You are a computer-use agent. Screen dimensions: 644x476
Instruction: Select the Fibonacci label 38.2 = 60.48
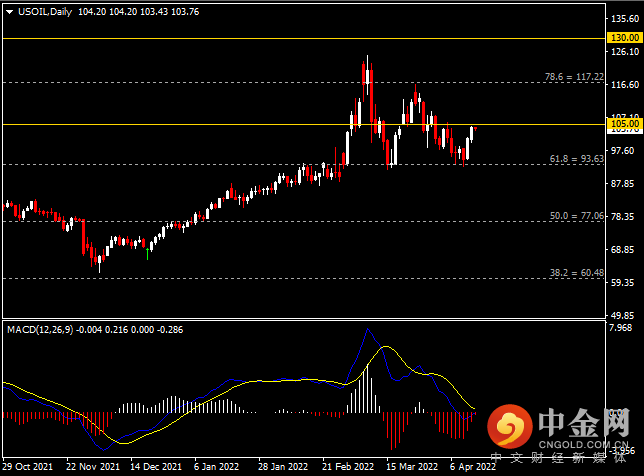point(577,273)
